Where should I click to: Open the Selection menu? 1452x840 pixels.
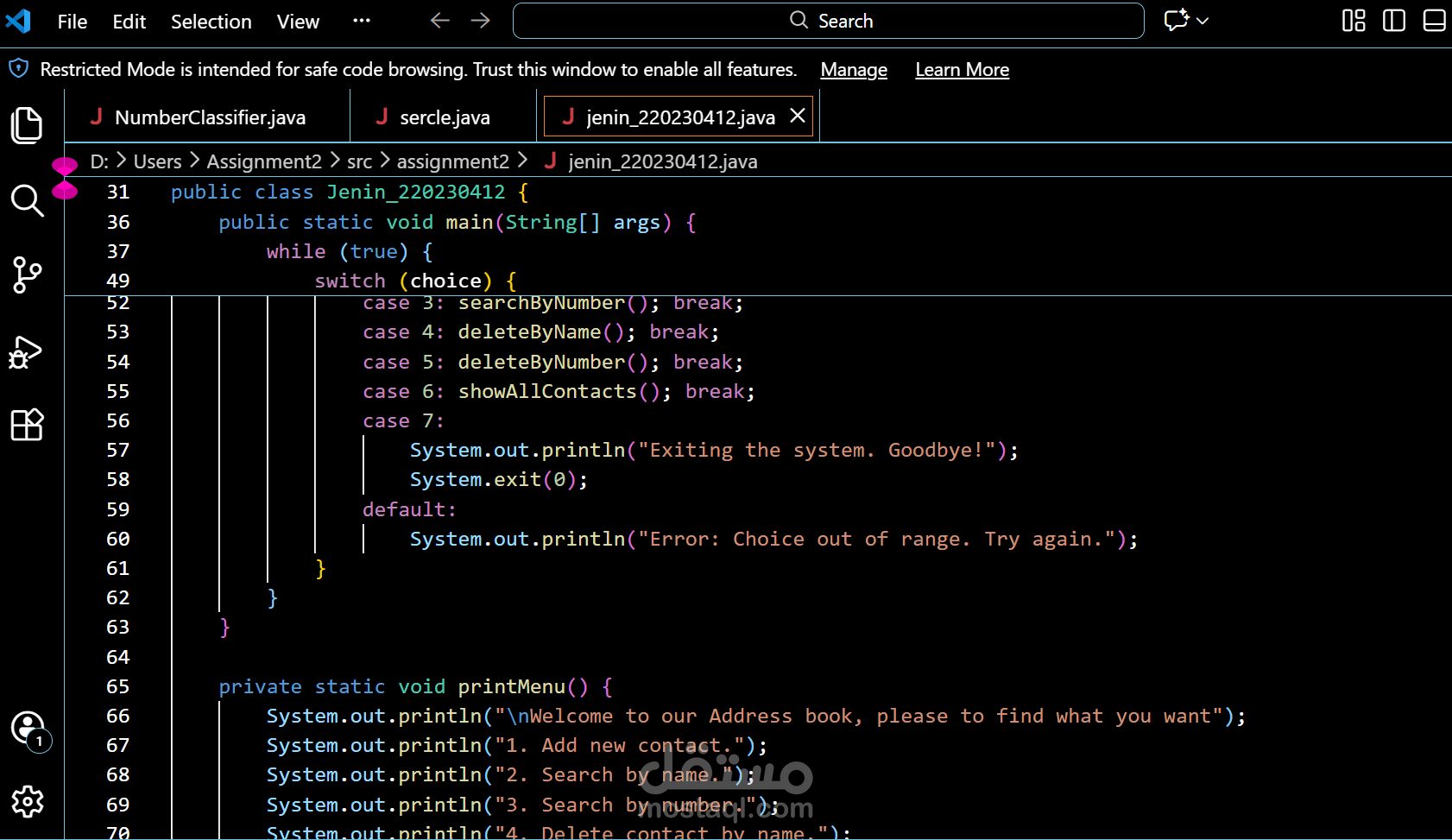pyautogui.click(x=211, y=22)
